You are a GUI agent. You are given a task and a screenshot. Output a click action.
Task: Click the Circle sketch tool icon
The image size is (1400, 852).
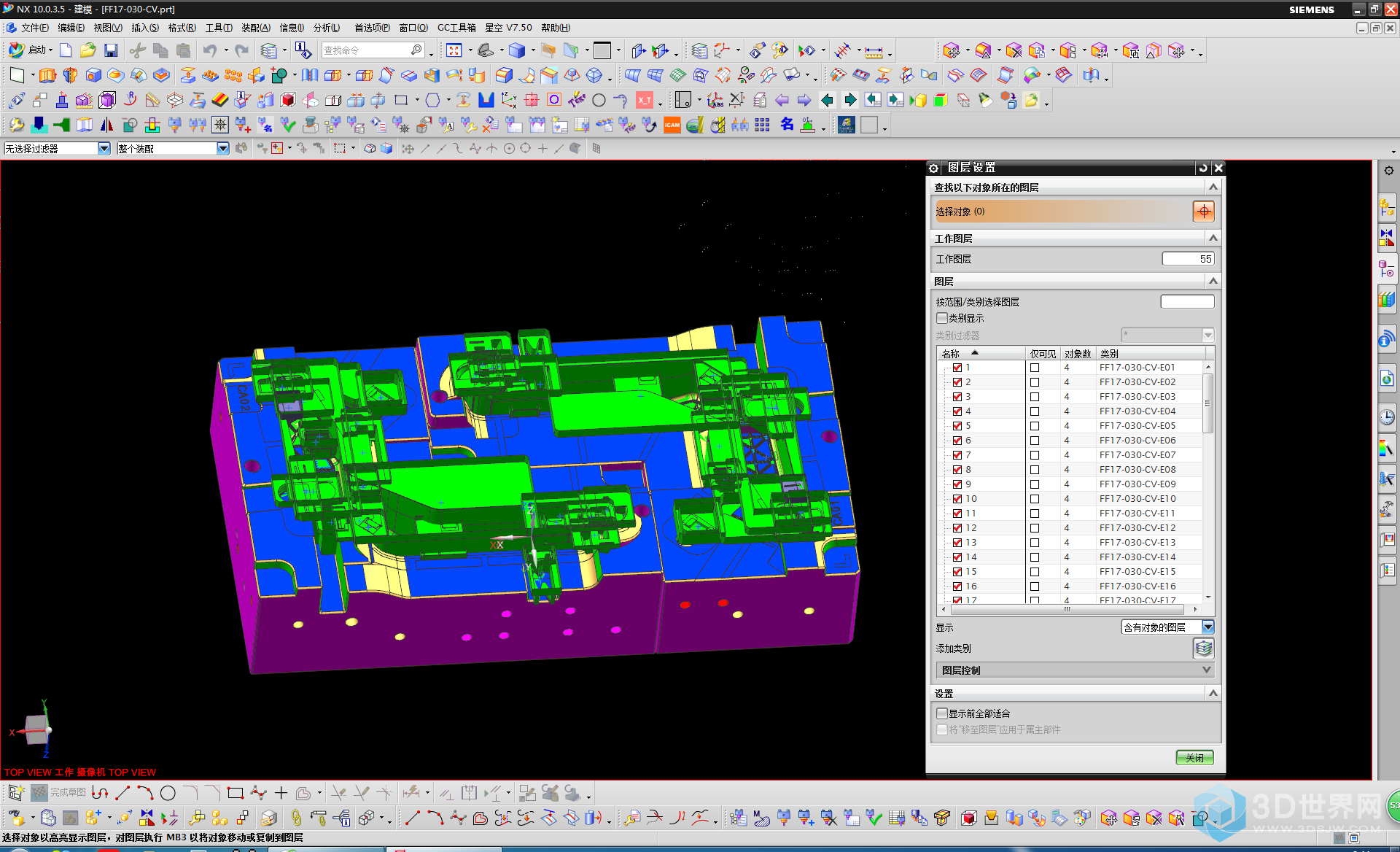[168, 793]
